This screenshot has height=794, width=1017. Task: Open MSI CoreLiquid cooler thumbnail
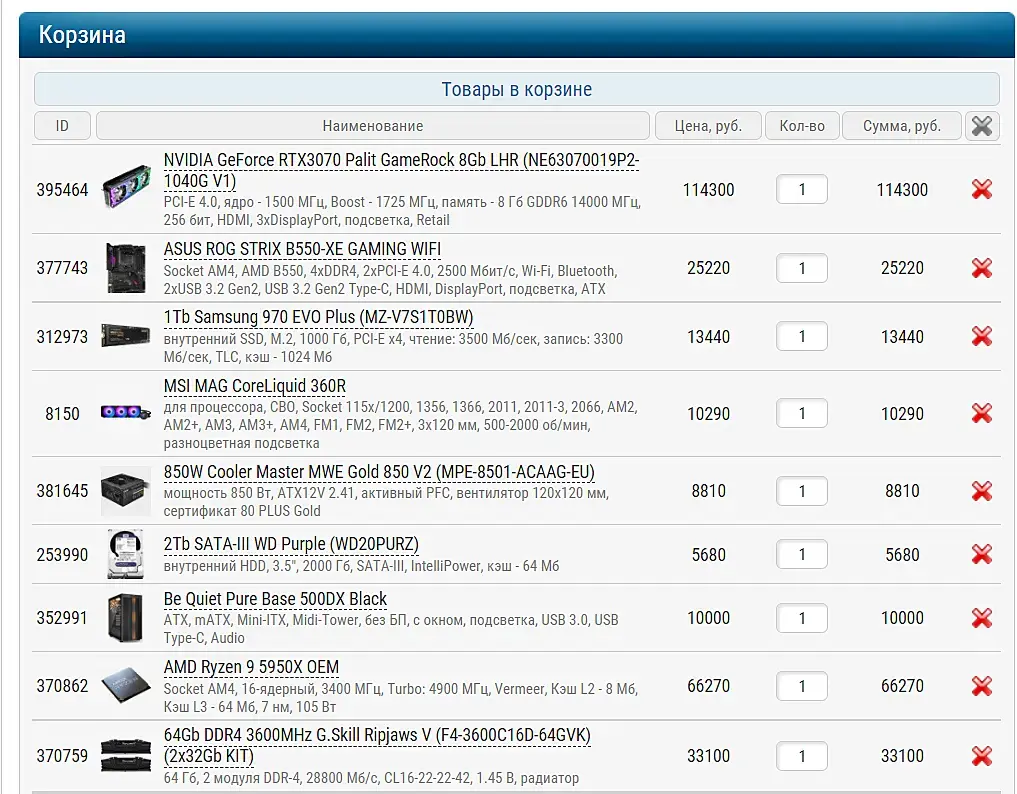pyautogui.click(x=126, y=412)
